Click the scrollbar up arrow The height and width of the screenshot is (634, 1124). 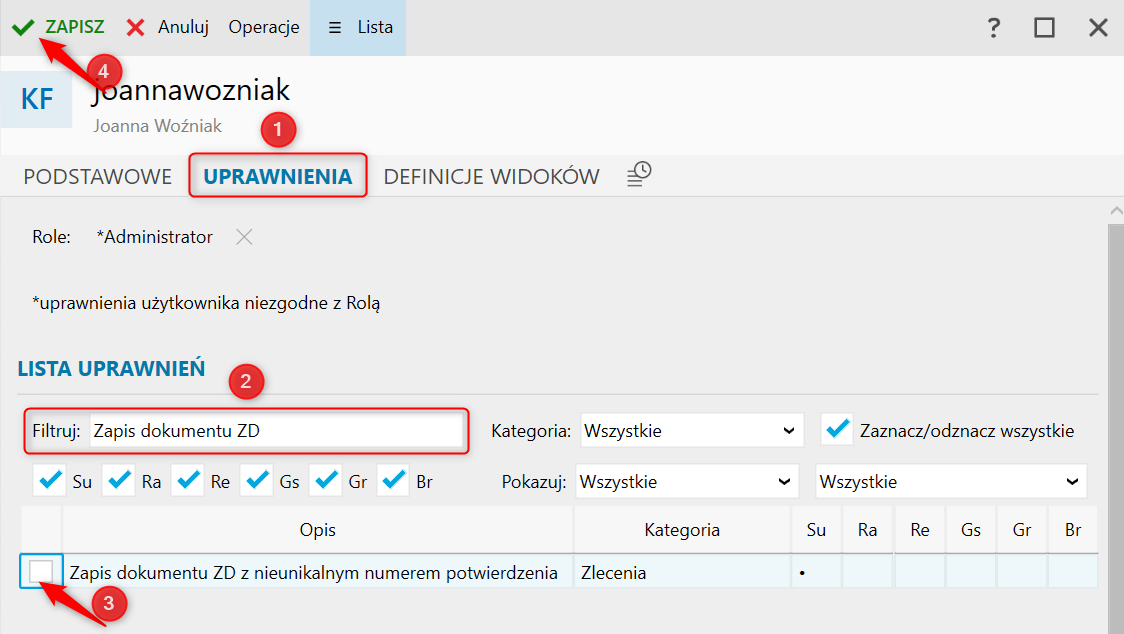tap(1116, 211)
